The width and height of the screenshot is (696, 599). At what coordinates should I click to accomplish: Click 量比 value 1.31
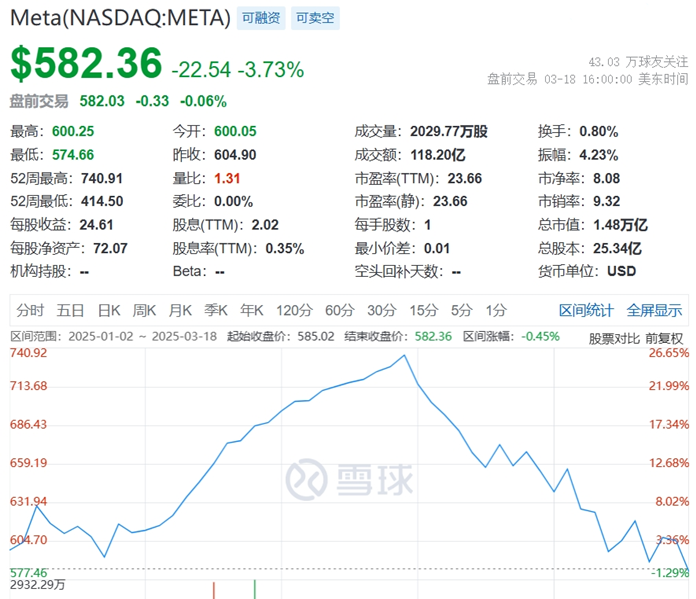pos(227,179)
